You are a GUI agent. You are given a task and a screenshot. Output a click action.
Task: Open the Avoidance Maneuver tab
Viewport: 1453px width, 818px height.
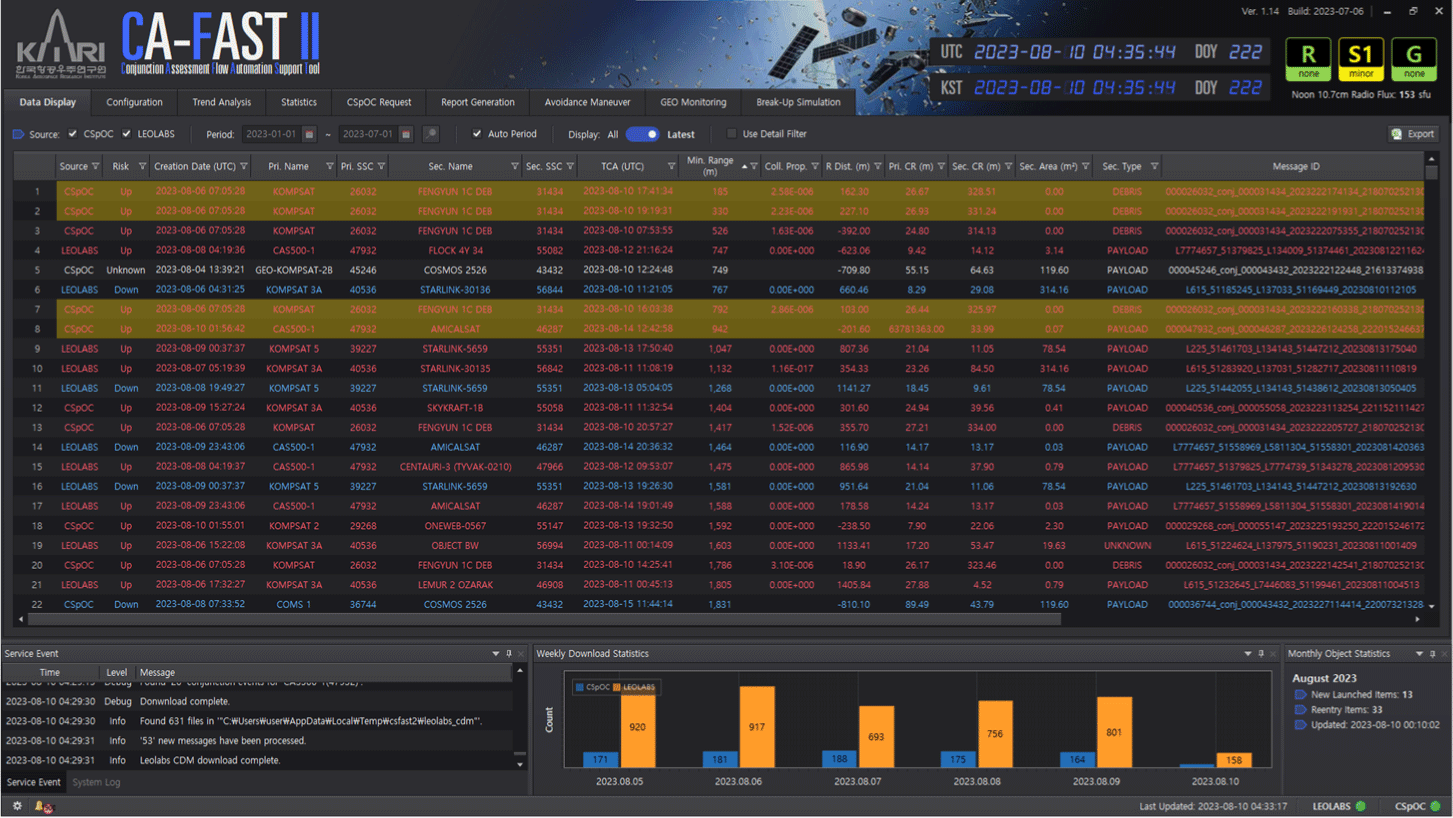(588, 102)
